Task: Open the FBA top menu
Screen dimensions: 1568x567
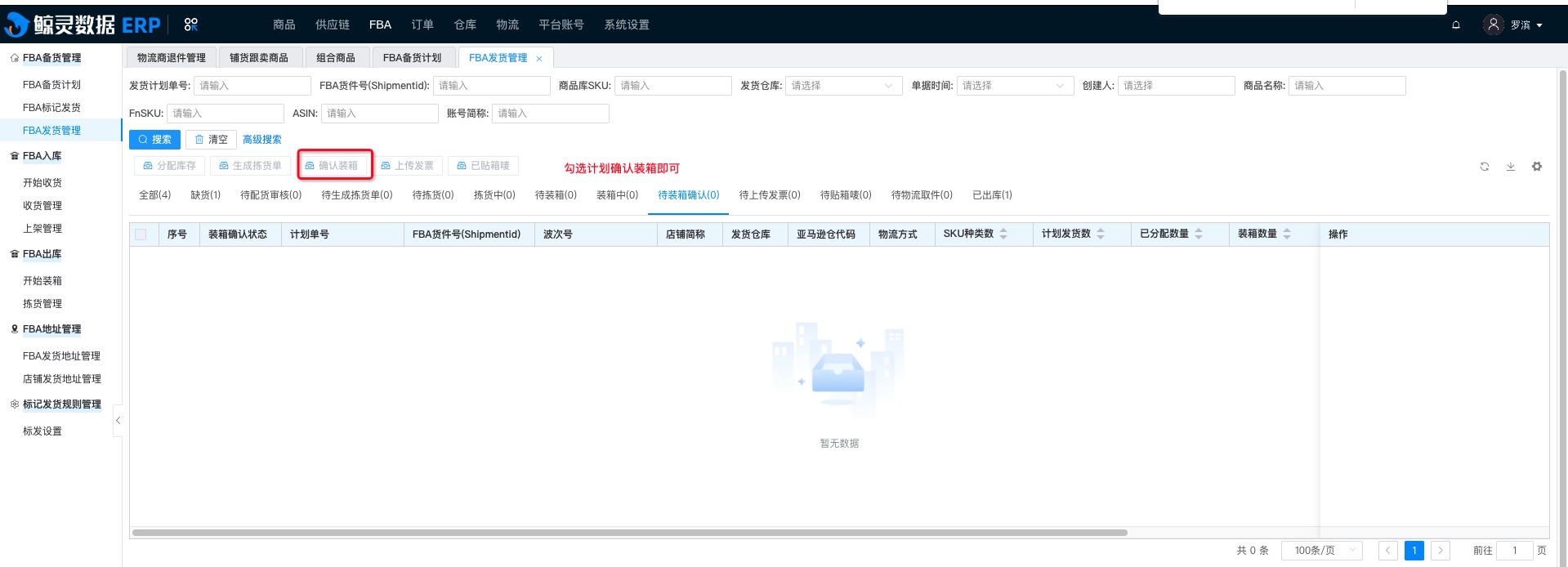Action: click(380, 25)
